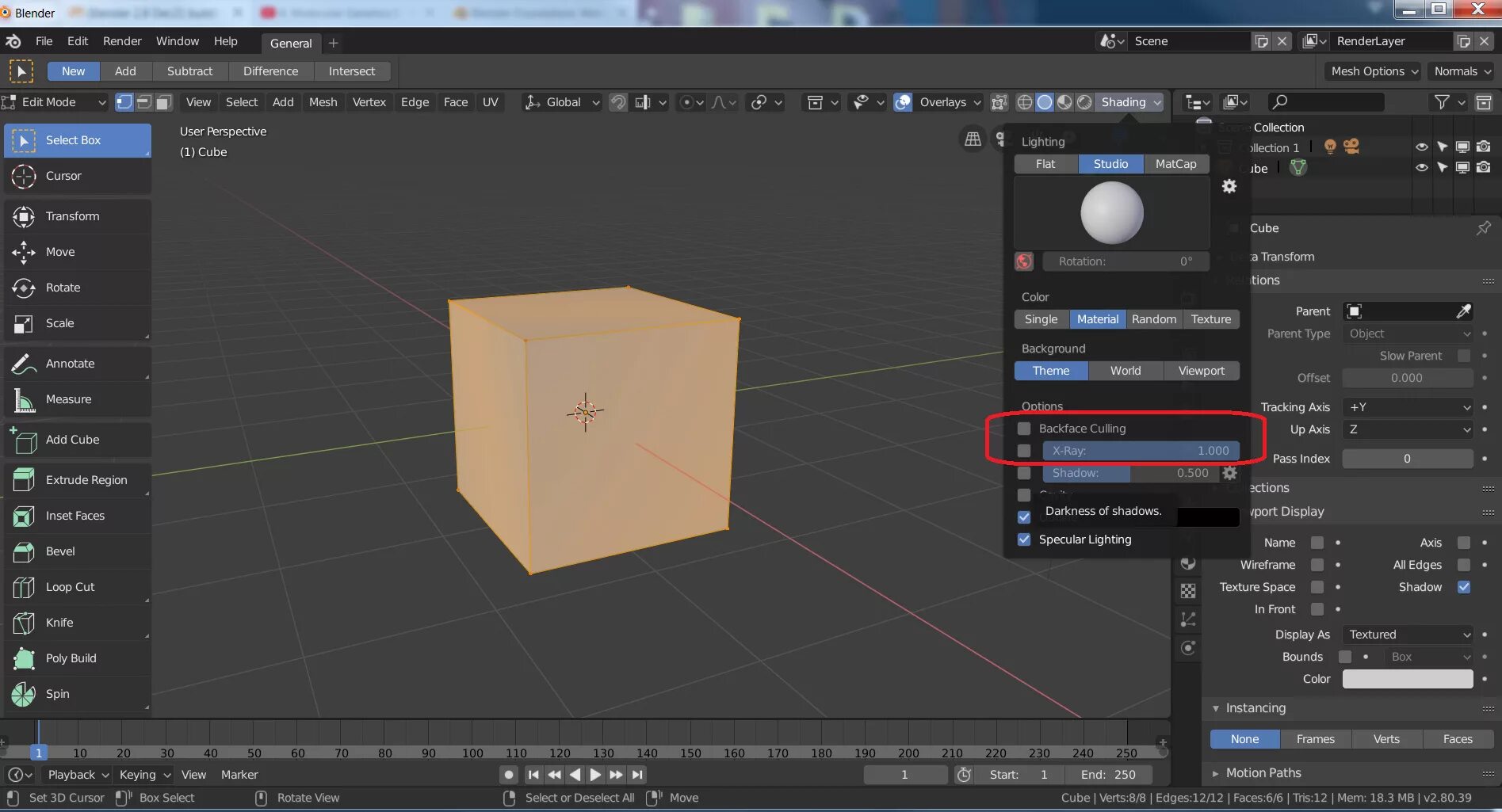Select the Spin tool
Screen dimensions: 1502x812
point(77,694)
